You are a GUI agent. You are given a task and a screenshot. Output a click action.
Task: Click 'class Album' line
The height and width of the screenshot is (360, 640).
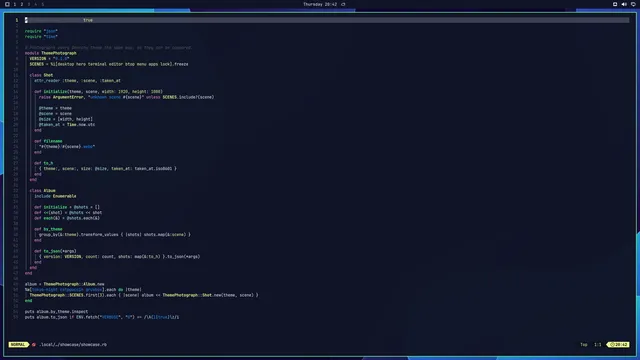(x=42, y=191)
